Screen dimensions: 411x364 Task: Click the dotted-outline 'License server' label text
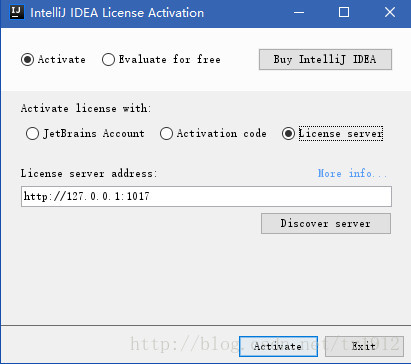(x=341, y=134)
